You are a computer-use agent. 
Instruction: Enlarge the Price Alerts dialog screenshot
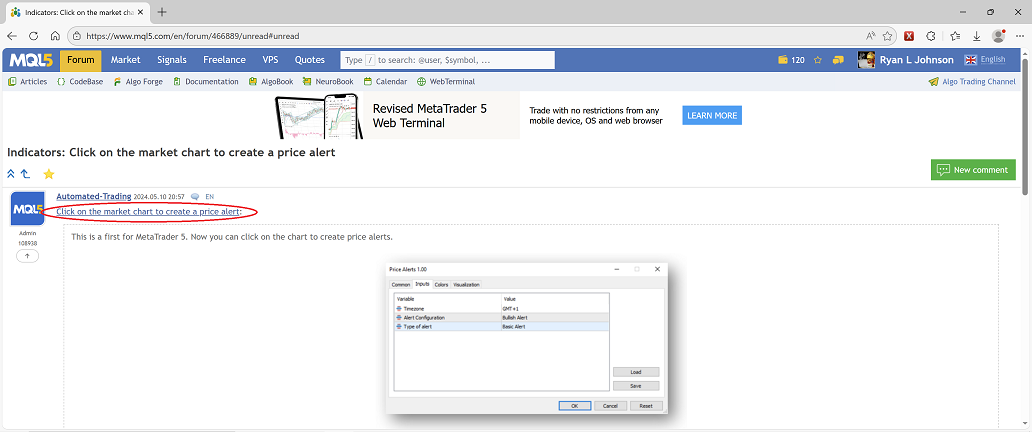tap(527, 338)
